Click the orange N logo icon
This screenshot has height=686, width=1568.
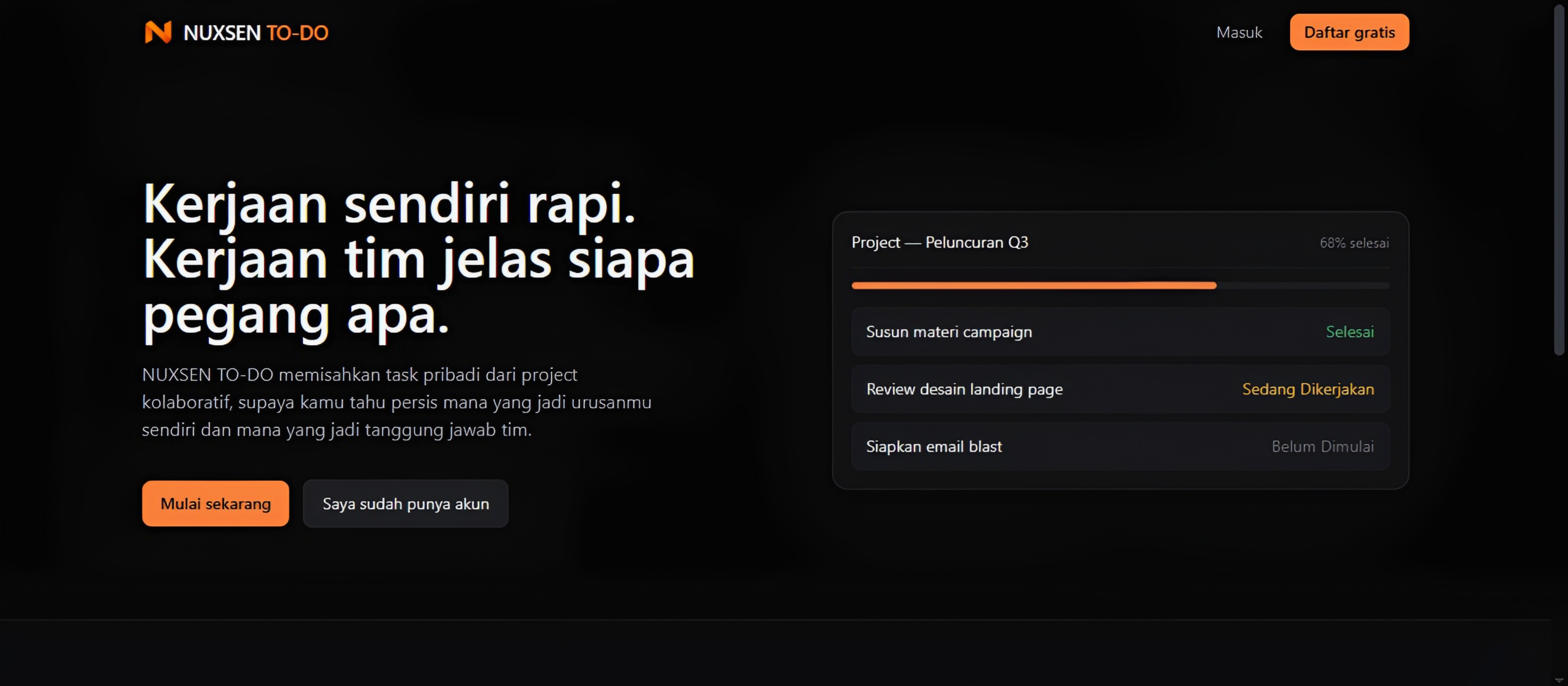pyautogui.click(x=158, y=32)
